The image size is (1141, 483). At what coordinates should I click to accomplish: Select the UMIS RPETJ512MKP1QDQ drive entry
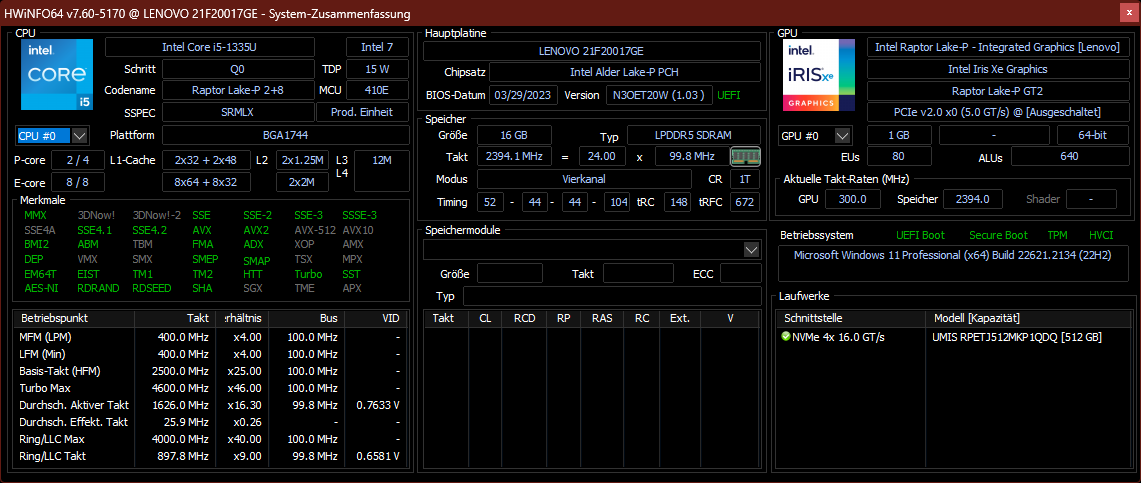tap(1016, 337)
